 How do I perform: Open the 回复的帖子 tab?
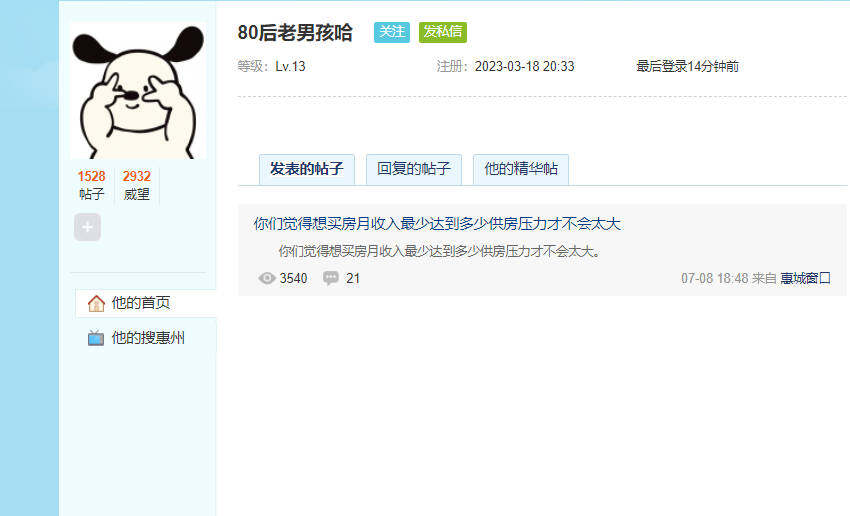click(414, 169)
